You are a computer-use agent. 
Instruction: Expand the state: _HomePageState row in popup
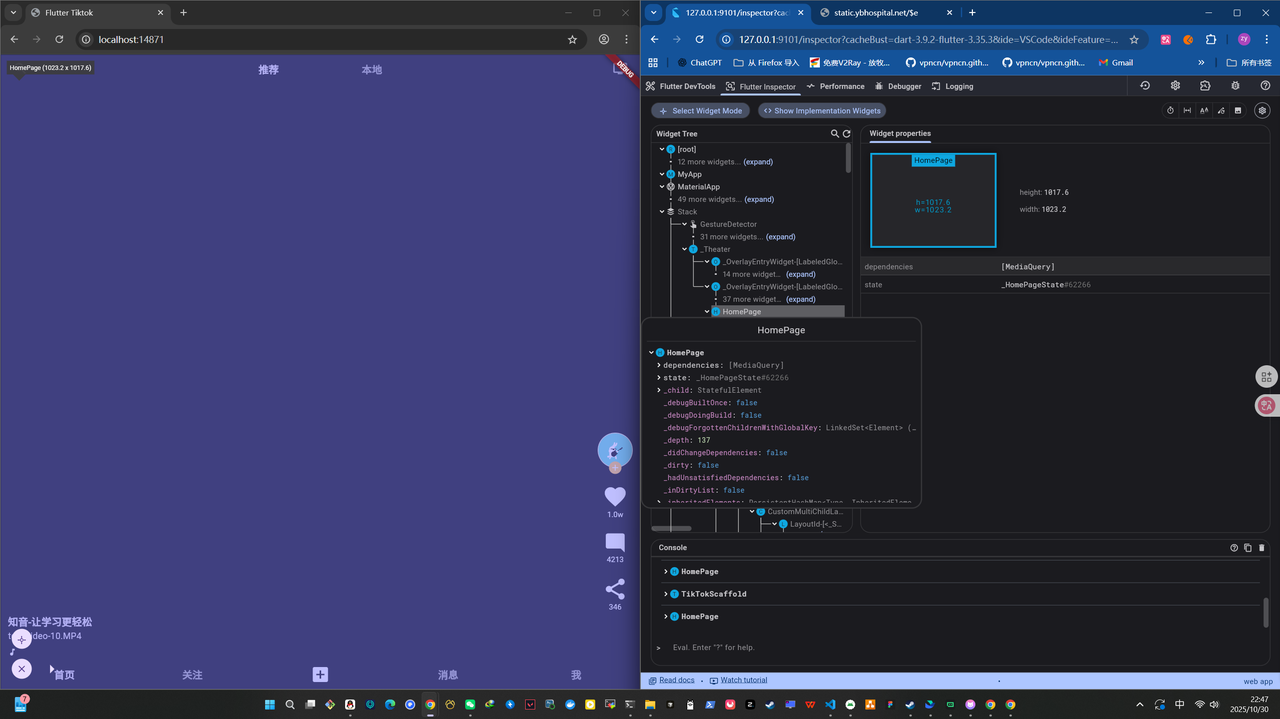659,378
